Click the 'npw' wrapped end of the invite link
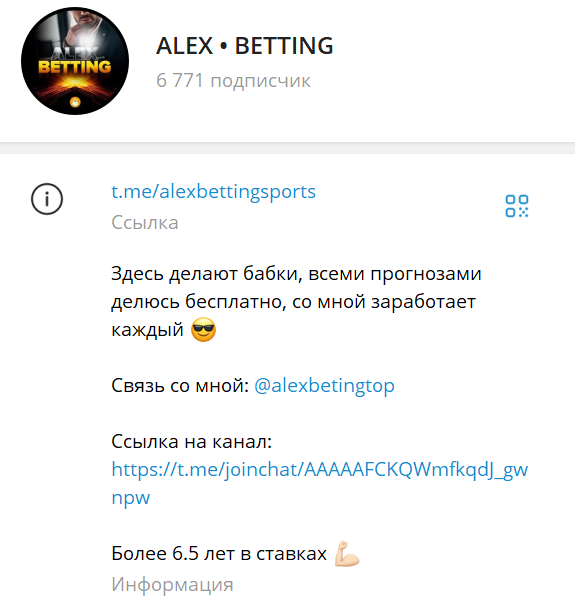This screenshot has height=611, width=575. point(131,498)
